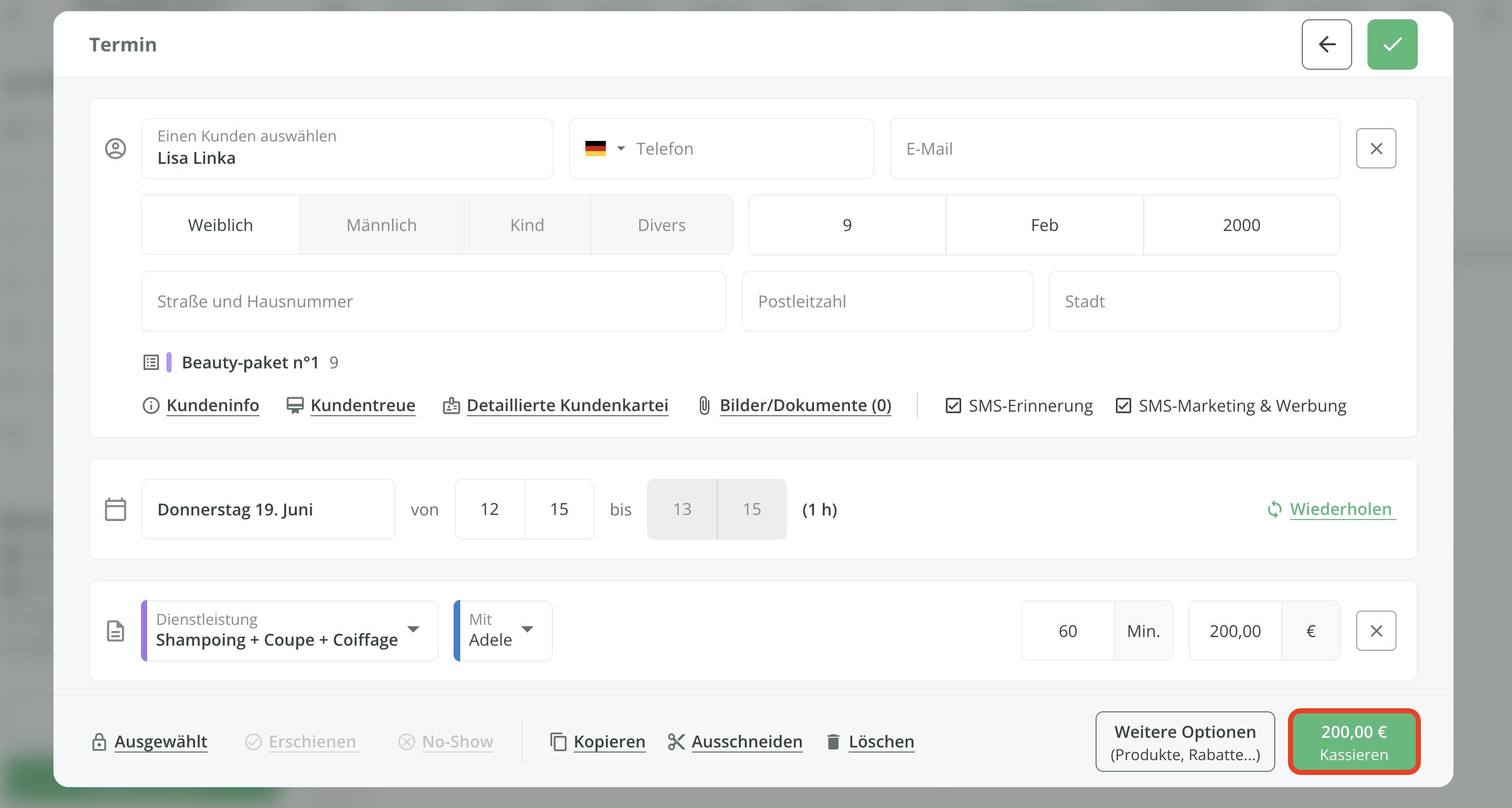Image resolution: width=1512 pixels, height=808 pixels.
Task: Click the purple Beauty-paket color bar
Action: (x=169, y=363)
